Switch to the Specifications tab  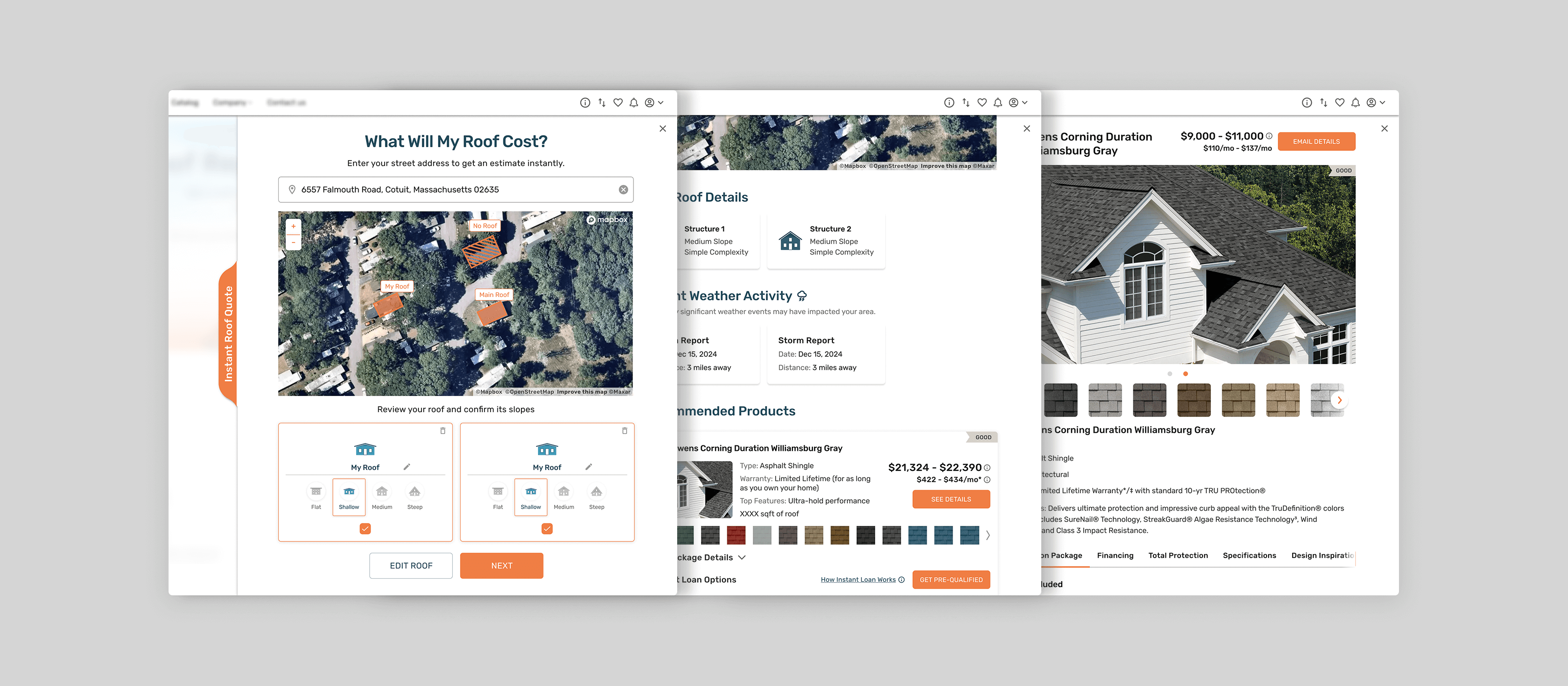[x=1249, y=555]
